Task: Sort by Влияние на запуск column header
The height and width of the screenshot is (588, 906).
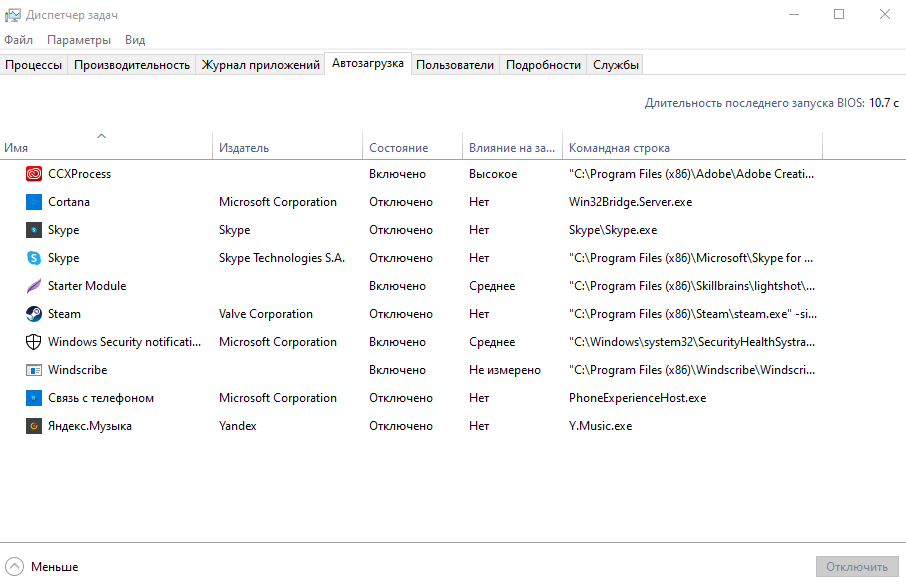Action: pyautogui.click(x=512, y=148)
